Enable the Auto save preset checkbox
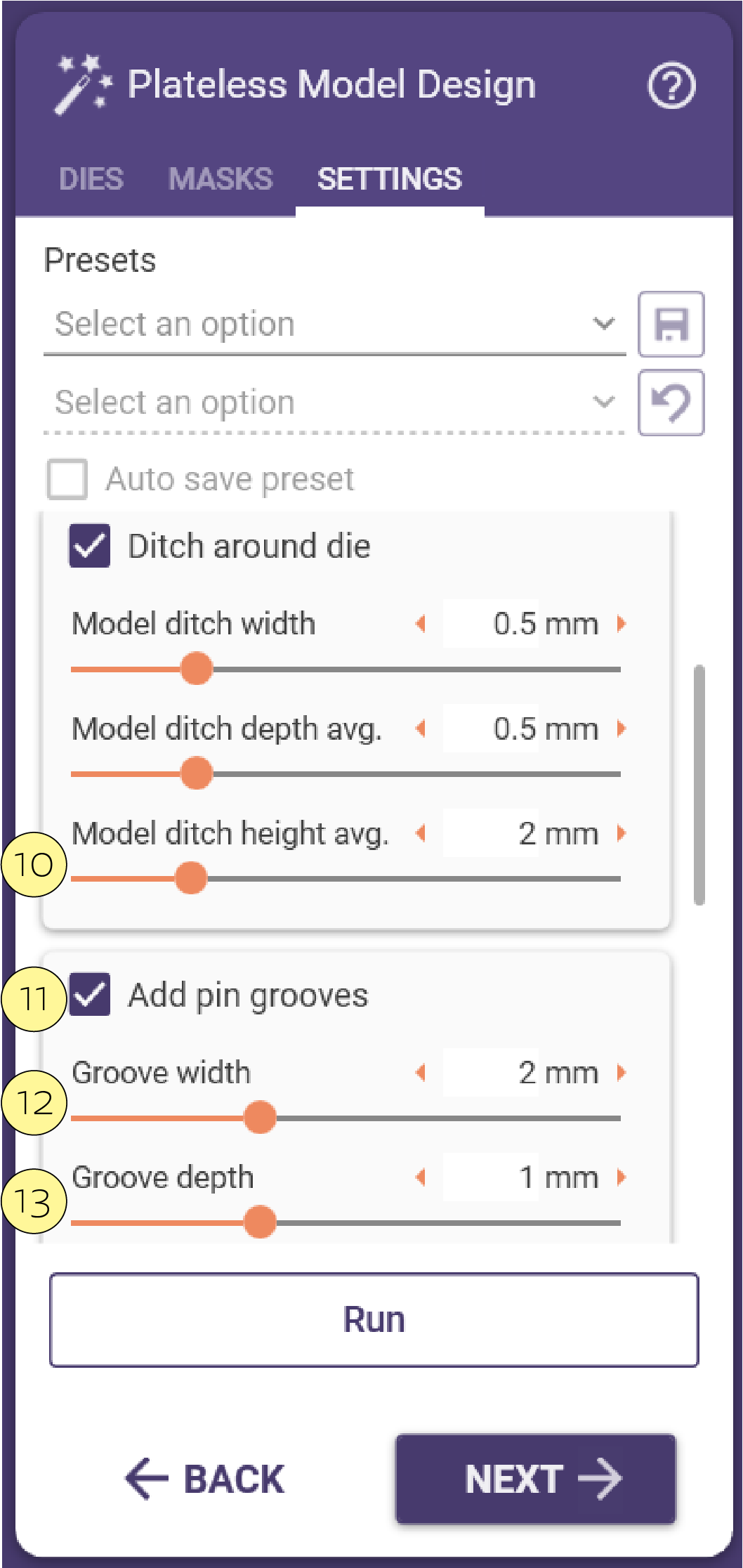 [67, 479]
